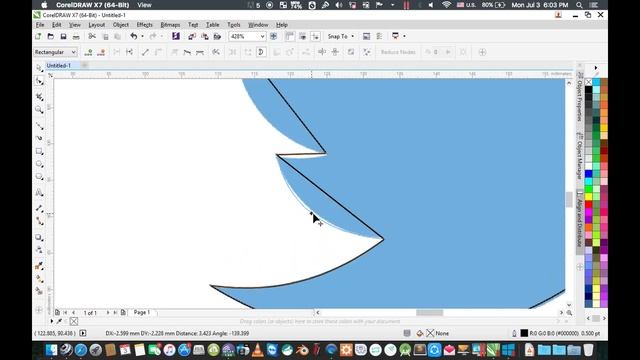Image resolution: width=640 pixels, height=360 pixels.
Task: Click the Add Nodes icon
Action: (89, 52)
